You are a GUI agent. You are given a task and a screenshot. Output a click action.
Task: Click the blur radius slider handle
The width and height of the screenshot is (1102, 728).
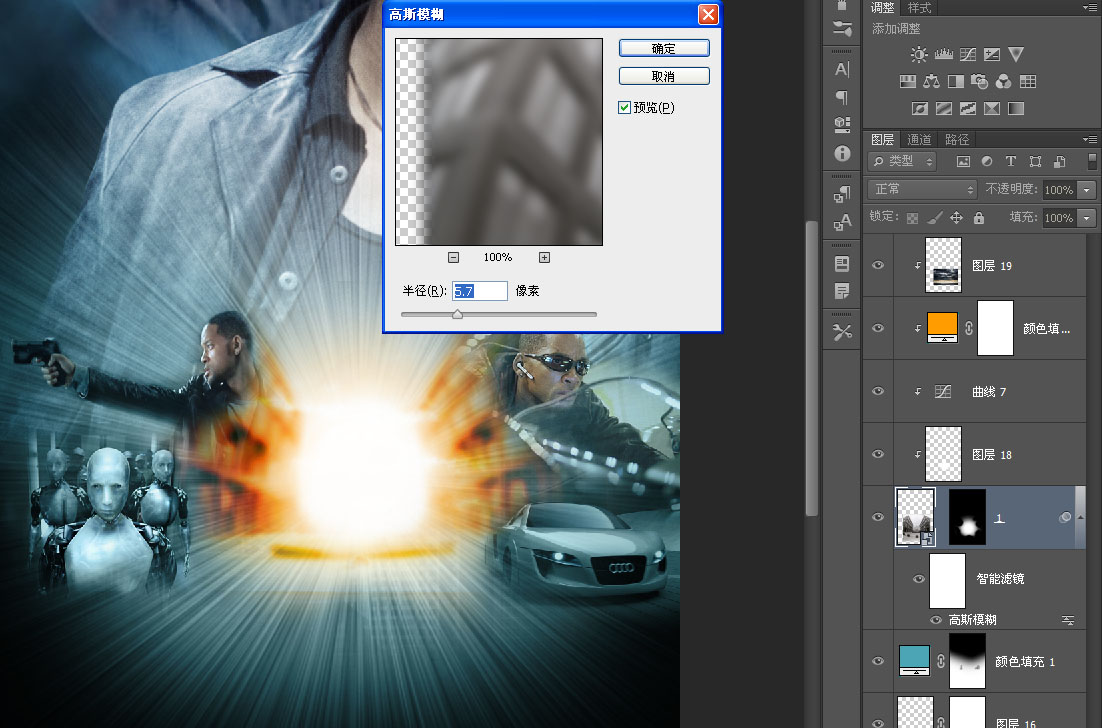click(458, 314)
